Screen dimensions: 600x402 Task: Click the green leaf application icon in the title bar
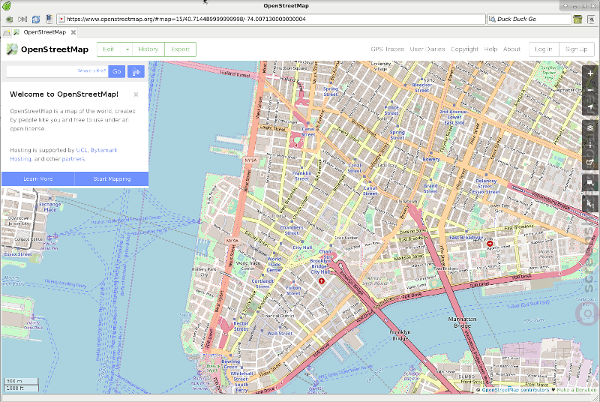point(7,5)
